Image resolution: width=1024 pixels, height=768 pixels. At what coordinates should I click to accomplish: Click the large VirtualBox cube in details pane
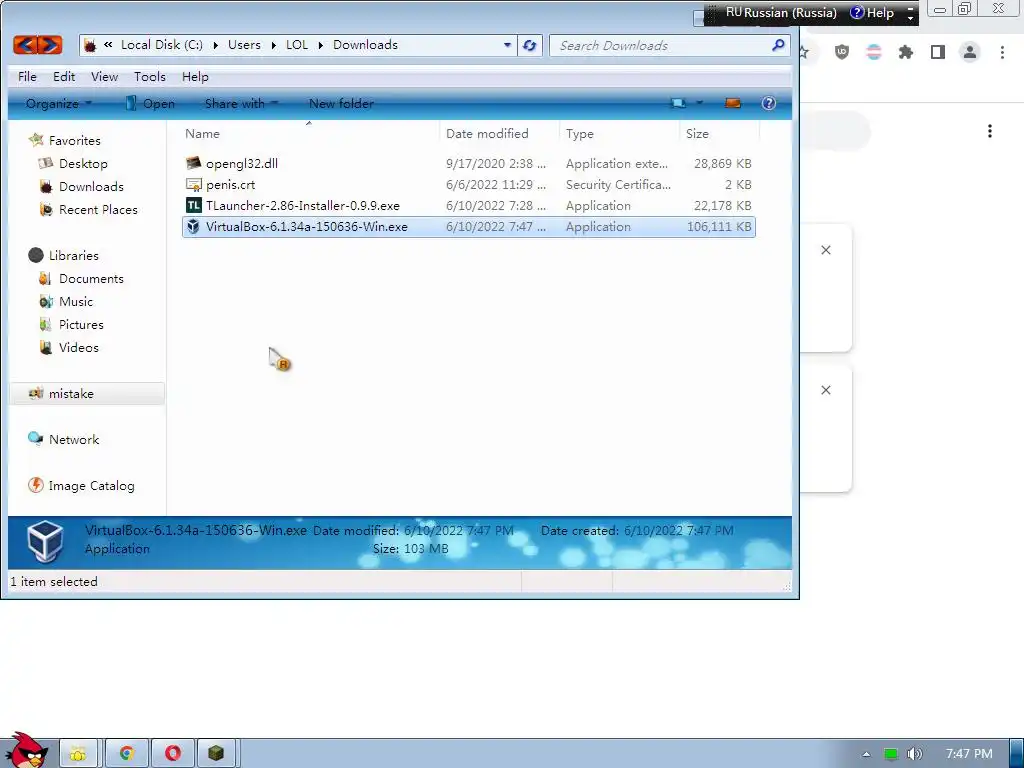pyautogui.click(x=45, y=541)
